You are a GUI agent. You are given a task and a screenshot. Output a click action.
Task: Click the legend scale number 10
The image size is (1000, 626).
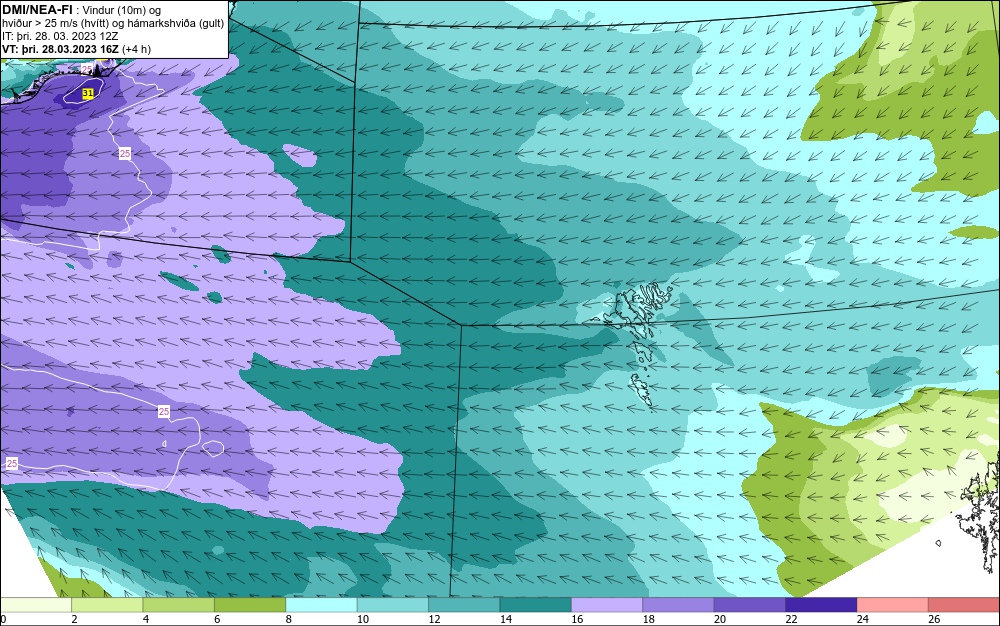[x=363, y=619]
